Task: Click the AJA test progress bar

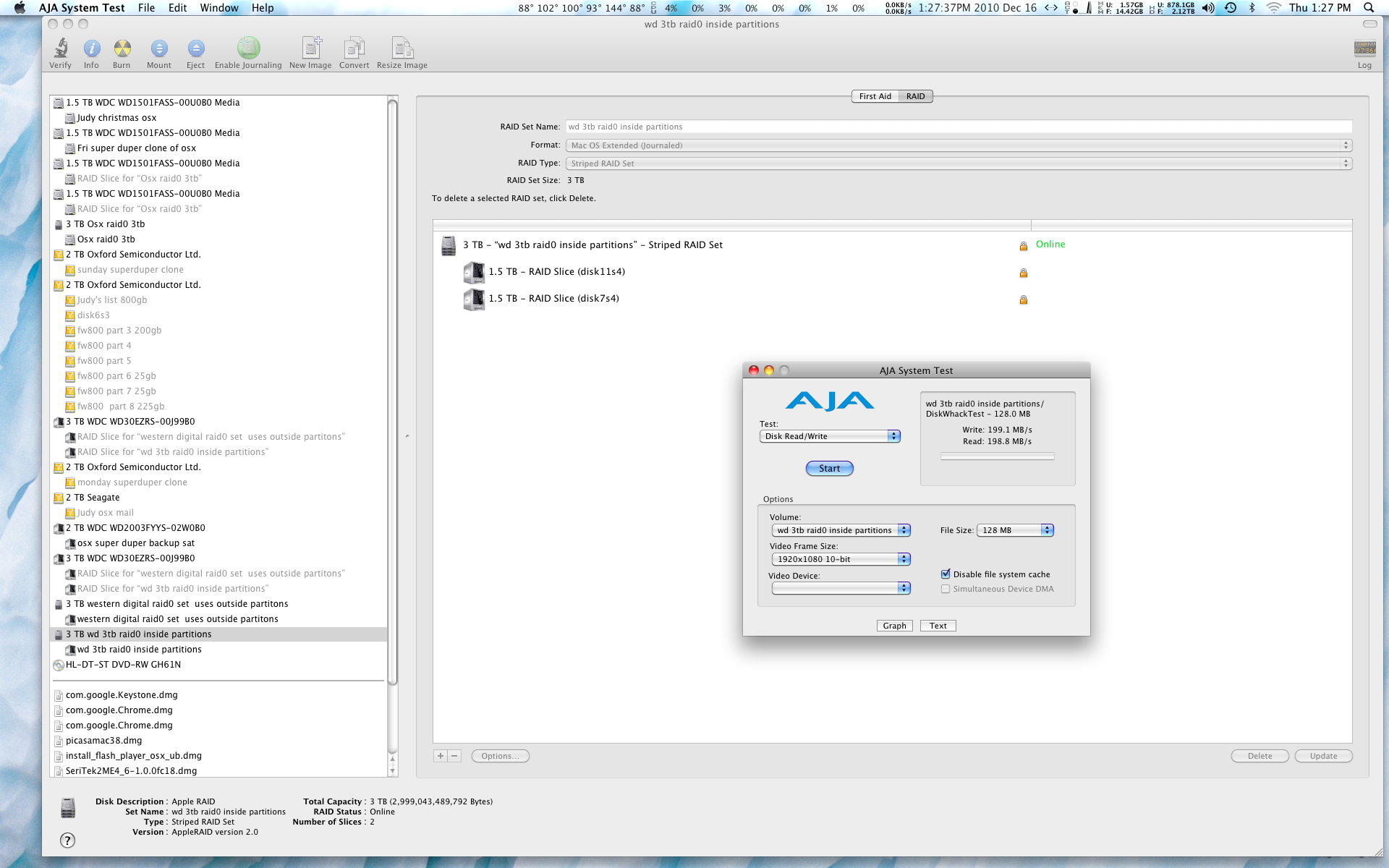Action: [997, 456]
